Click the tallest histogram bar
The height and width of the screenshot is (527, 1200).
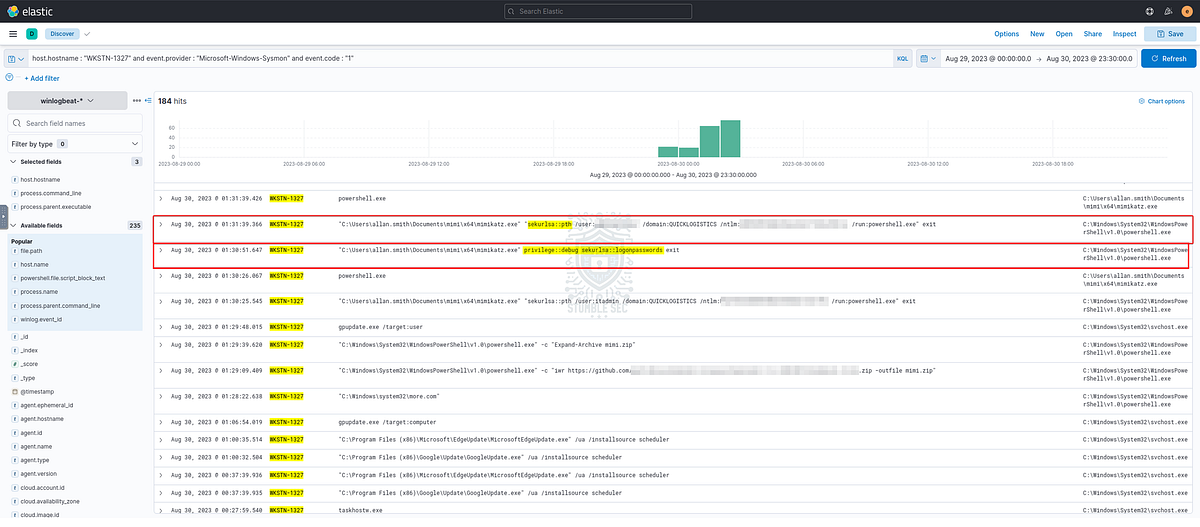(x=731, y=138)
